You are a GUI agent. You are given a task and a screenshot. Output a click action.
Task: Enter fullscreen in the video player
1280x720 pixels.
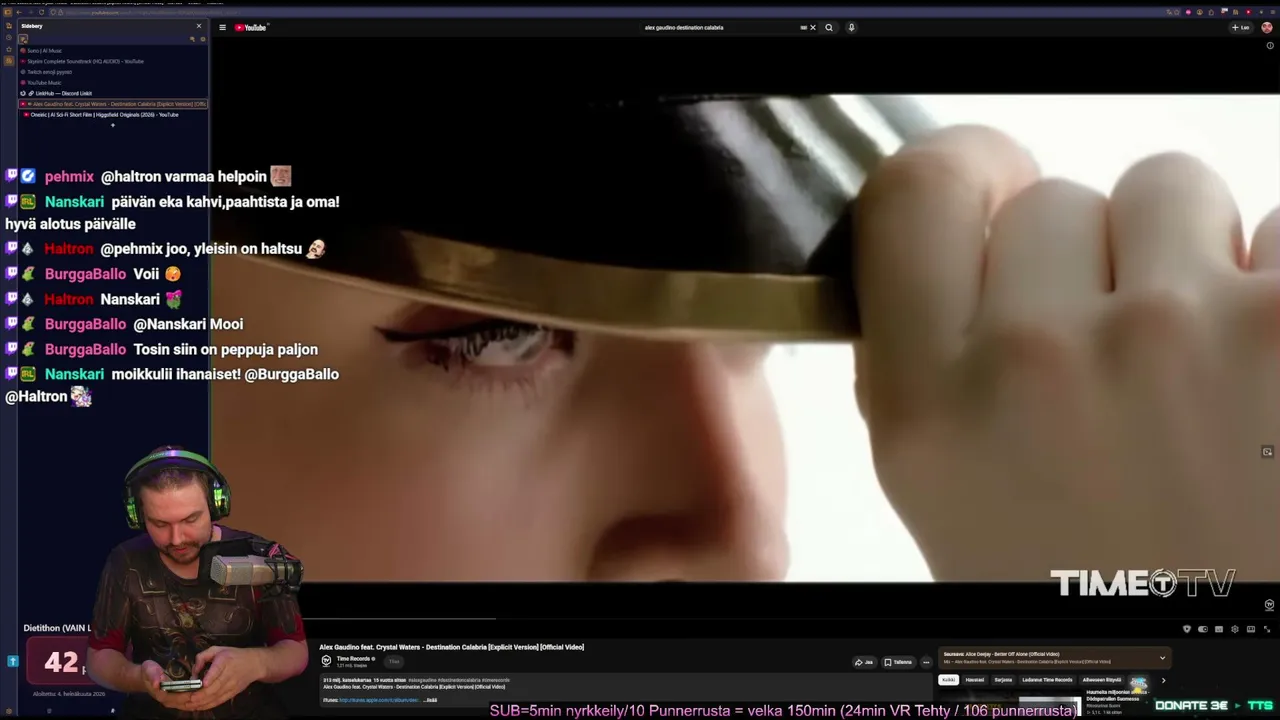(x=1267, y=629)
